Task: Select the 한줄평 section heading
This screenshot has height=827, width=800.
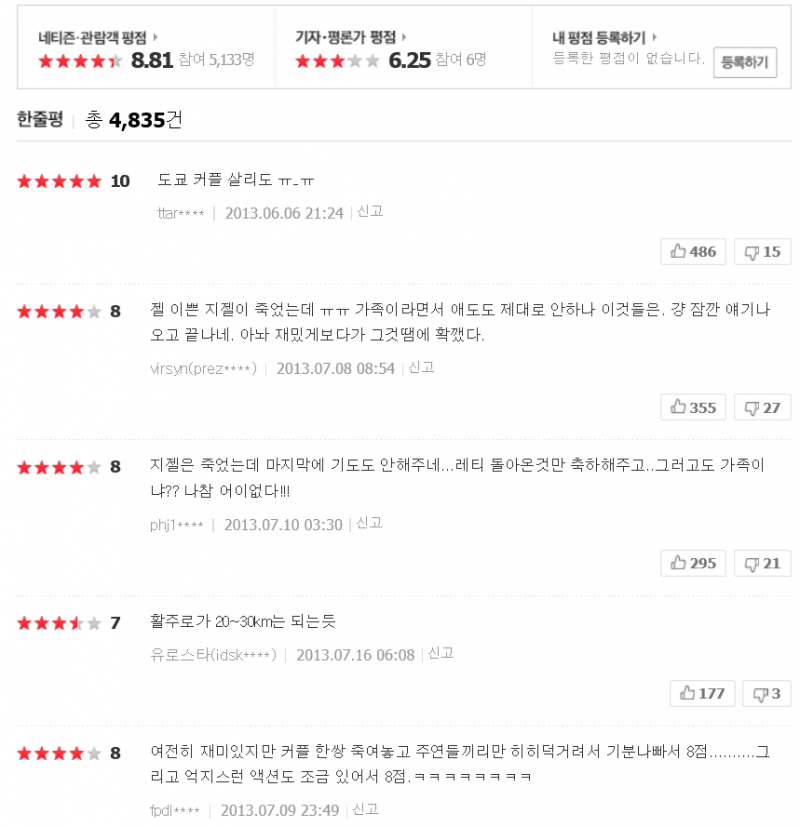Action: click(40, 120)
